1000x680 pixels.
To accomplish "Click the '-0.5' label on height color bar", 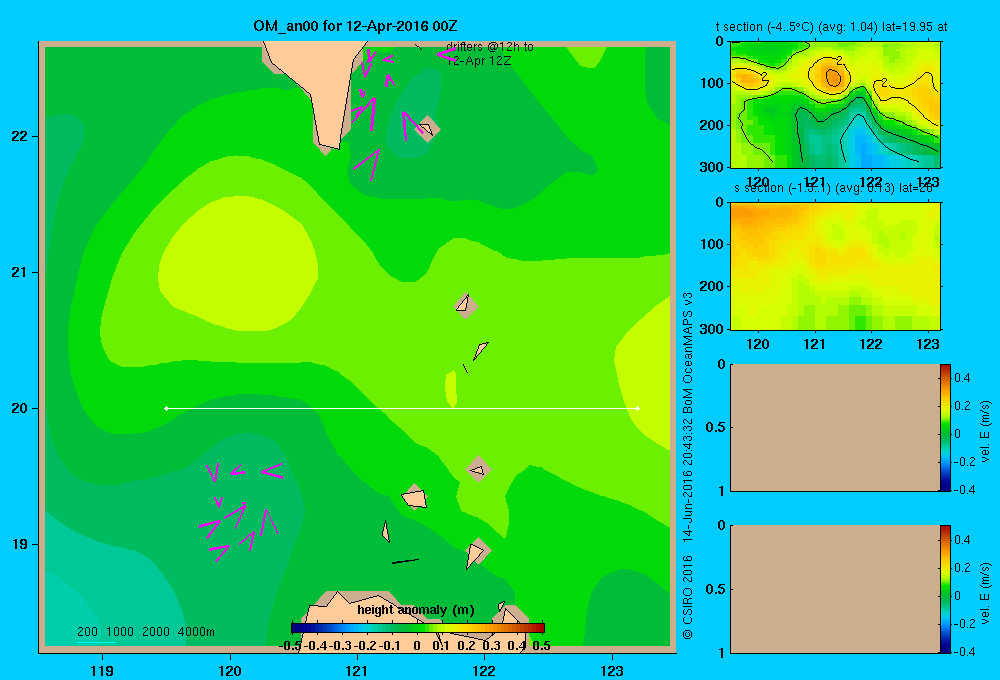I will click(x=290, y=646).
